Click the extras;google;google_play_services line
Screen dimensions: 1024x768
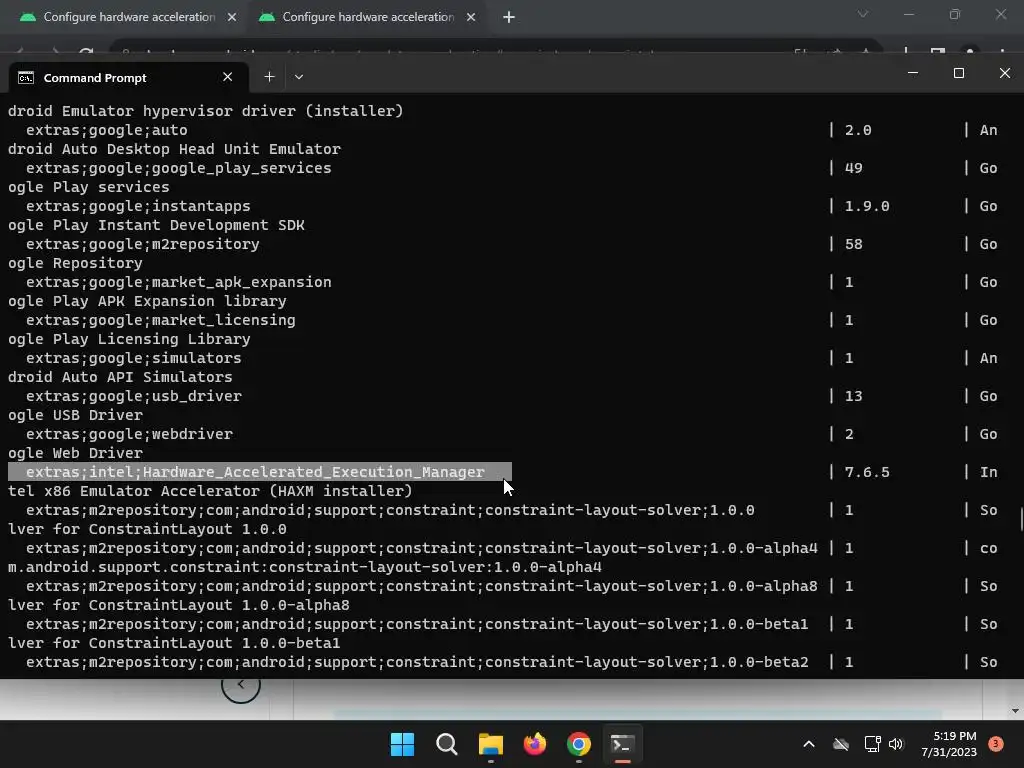tap(178, 168)
